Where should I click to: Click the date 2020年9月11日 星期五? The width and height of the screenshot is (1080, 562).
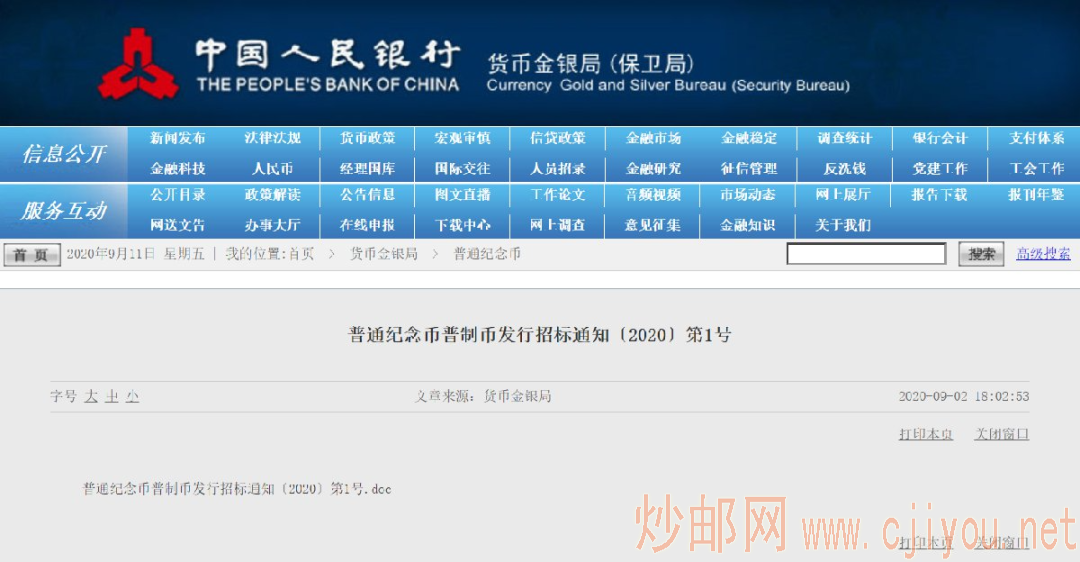tap(136, 254)
